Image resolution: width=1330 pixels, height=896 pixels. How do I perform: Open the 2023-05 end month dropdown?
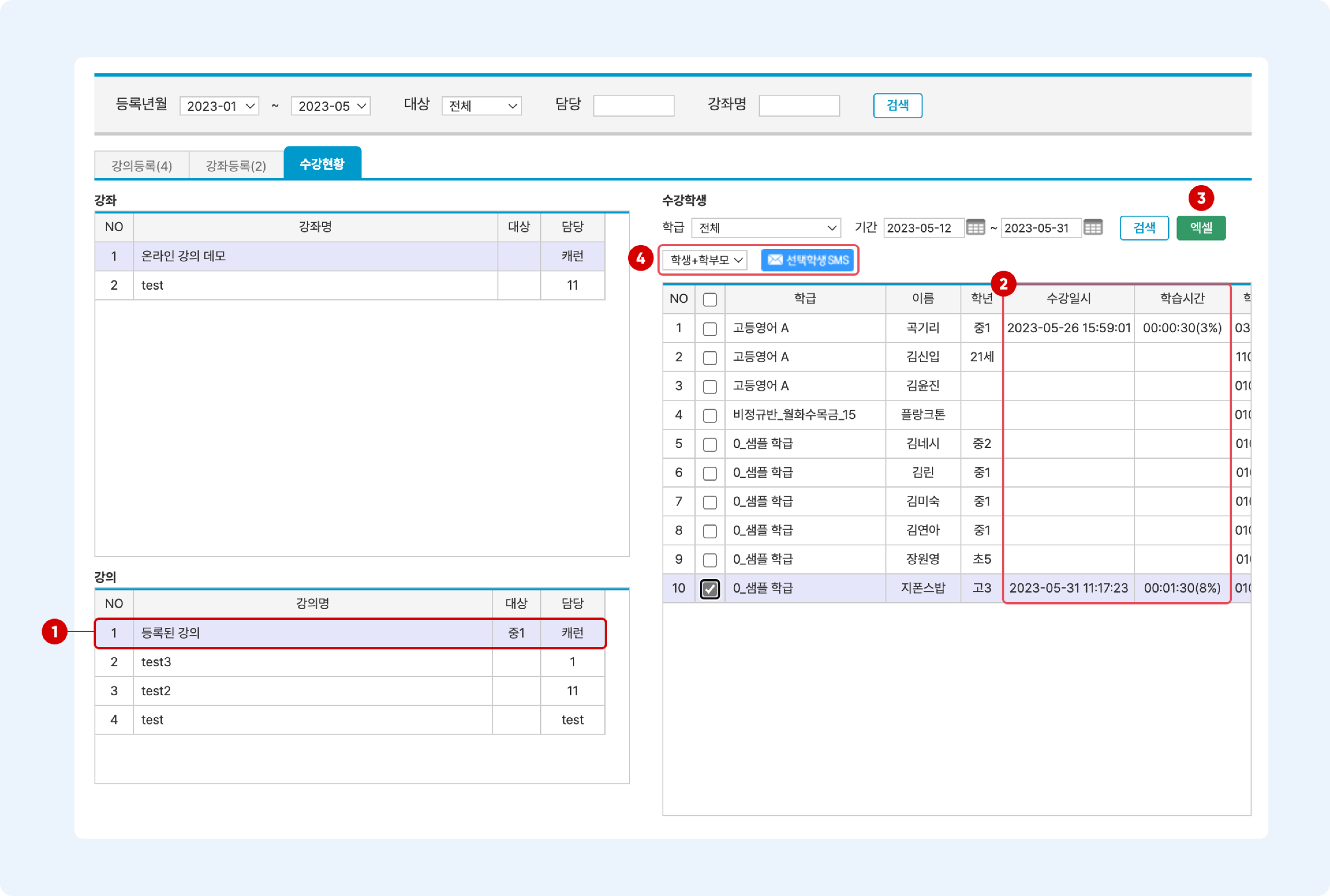(330, 106)
